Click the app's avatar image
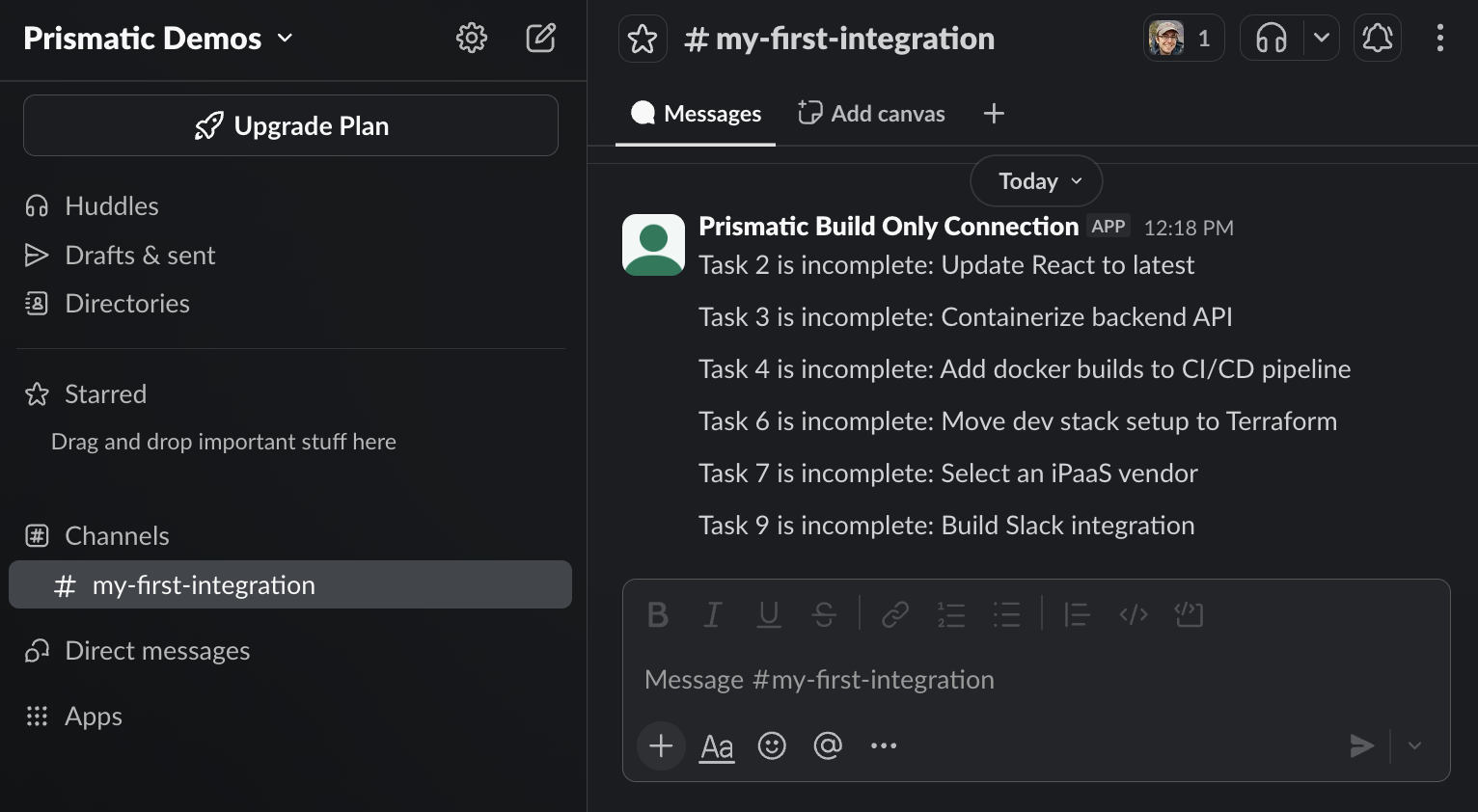The image size is (1478, 812). tap(653, 245)
